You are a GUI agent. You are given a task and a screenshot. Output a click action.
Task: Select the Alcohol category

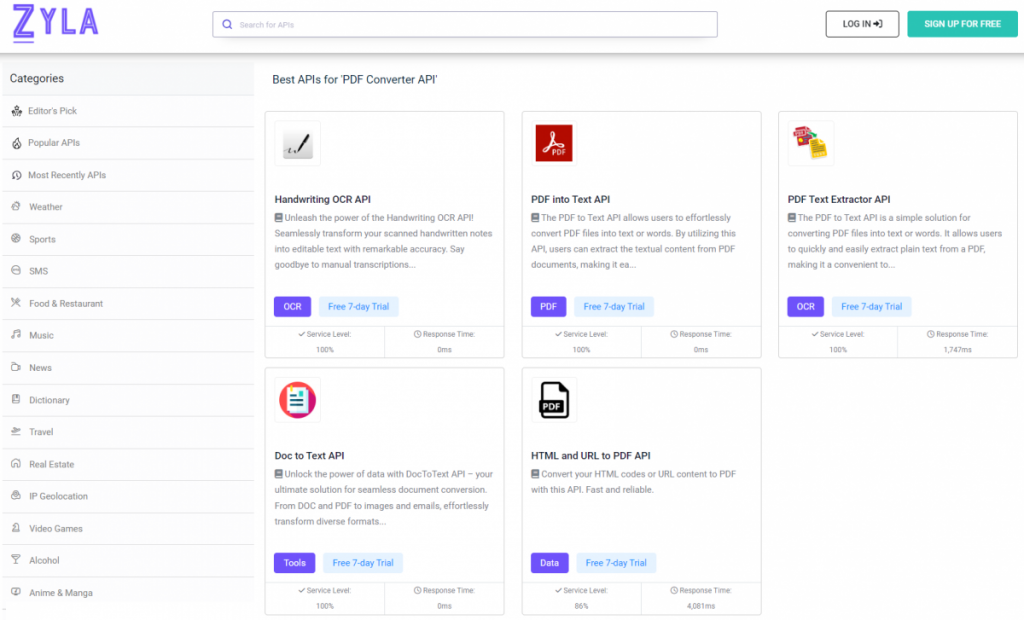point(128,561)
